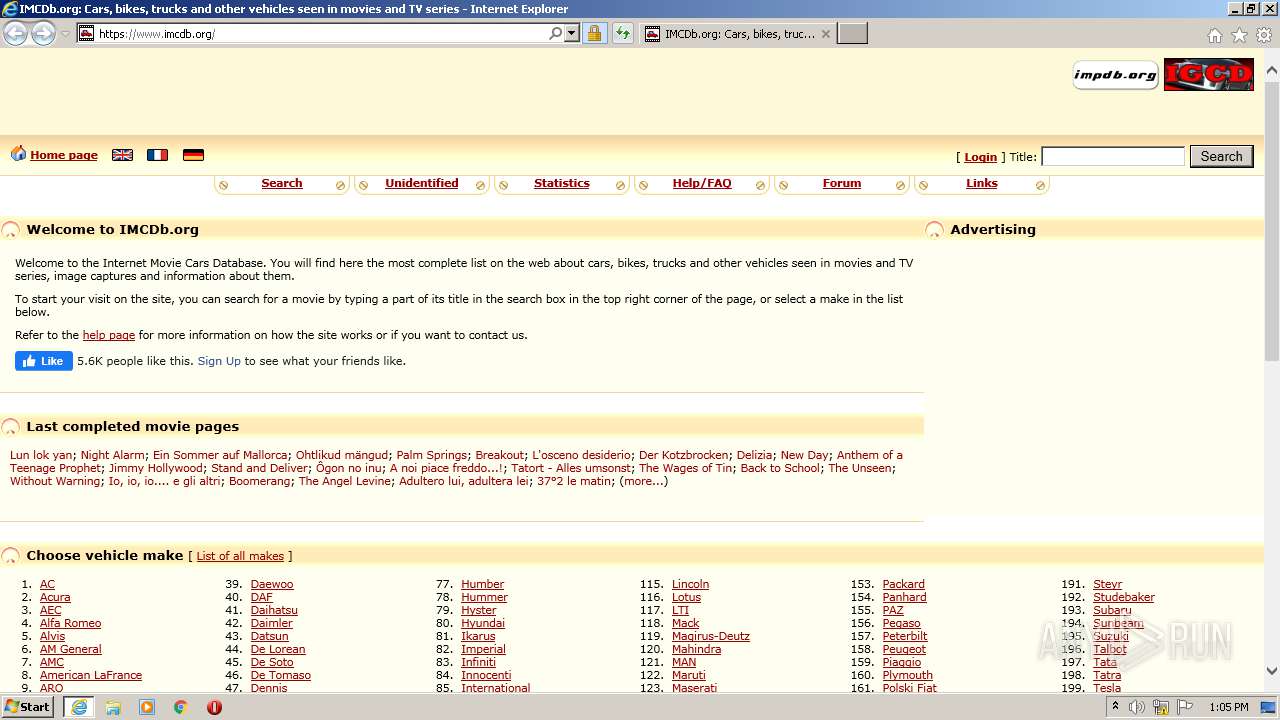Select the Peugeot make
Viewport: 1280px width, 720px height.
point(904,649)
